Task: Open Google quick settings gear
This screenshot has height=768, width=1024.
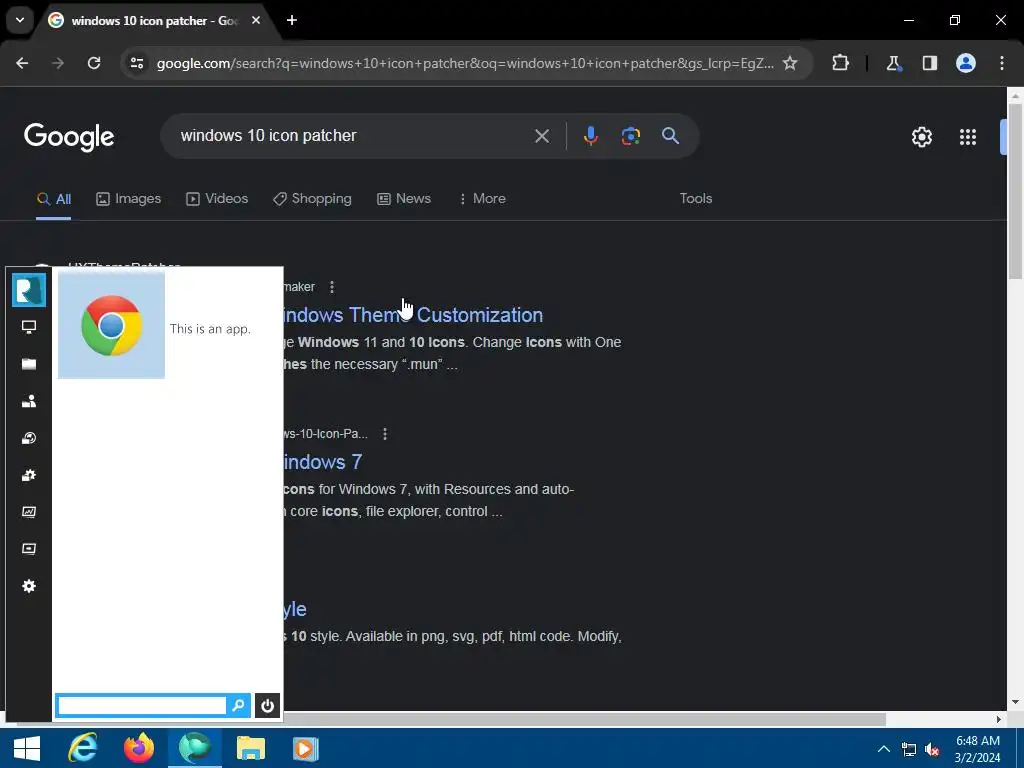Action: coord(921,136)
